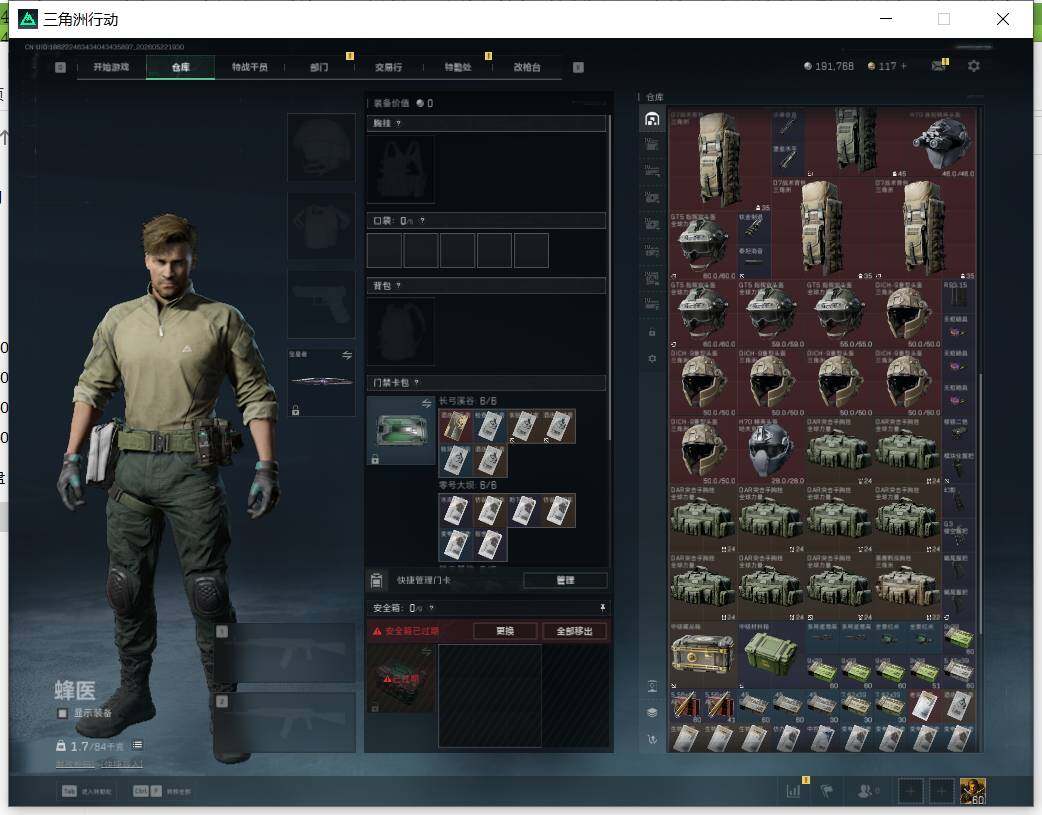The image size is (1042, 815).
Task: Open the warehouse sidebar gear icon
Action: [652, 359]
